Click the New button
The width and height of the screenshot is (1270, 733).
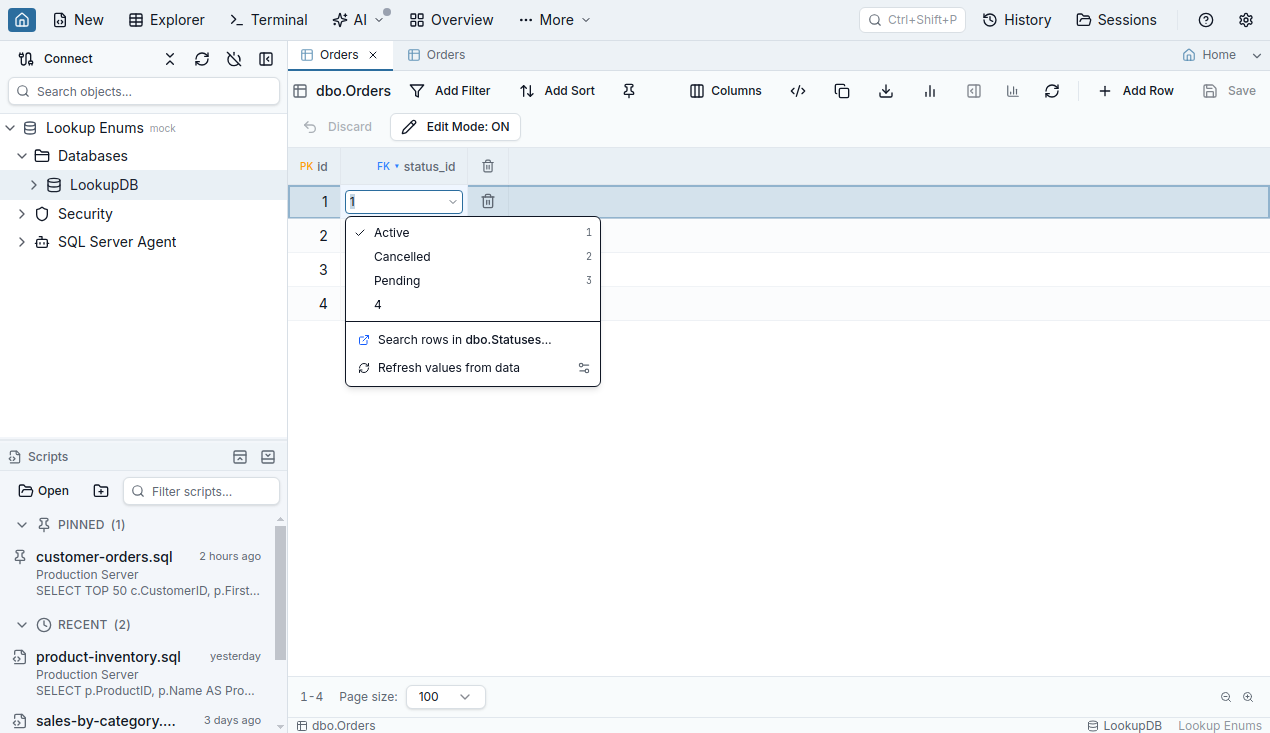pyautogui.click(x=78, y=20)
